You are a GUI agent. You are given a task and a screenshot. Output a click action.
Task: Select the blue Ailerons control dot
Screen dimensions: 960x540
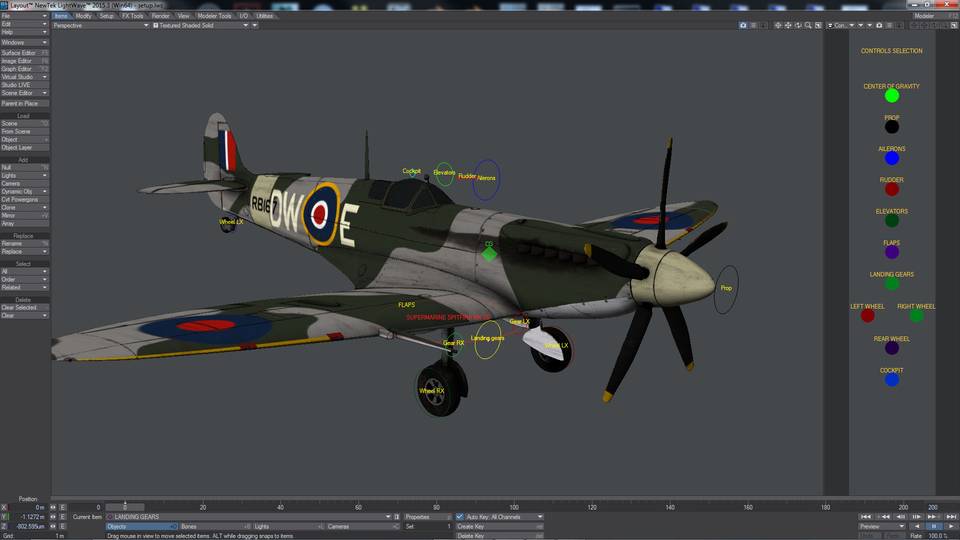click(x=892, y=158)
